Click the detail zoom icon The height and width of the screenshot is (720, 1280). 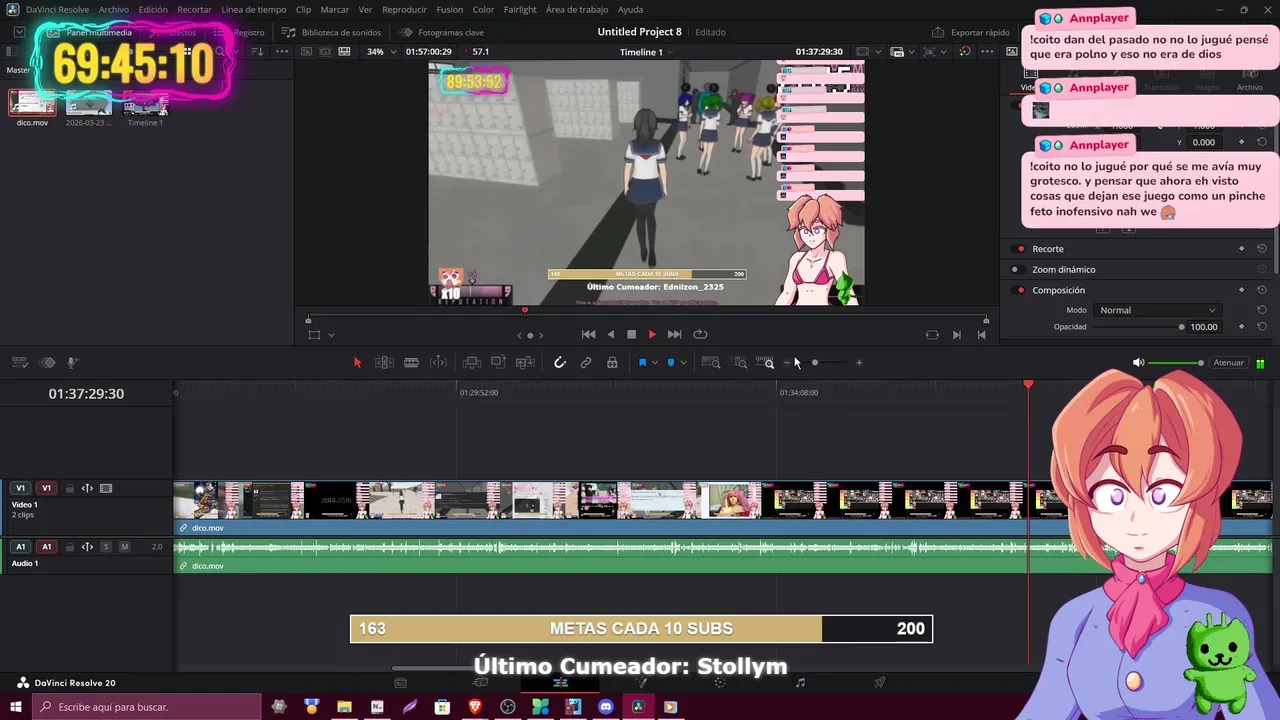pyautogui.click(x=740, y=363)
